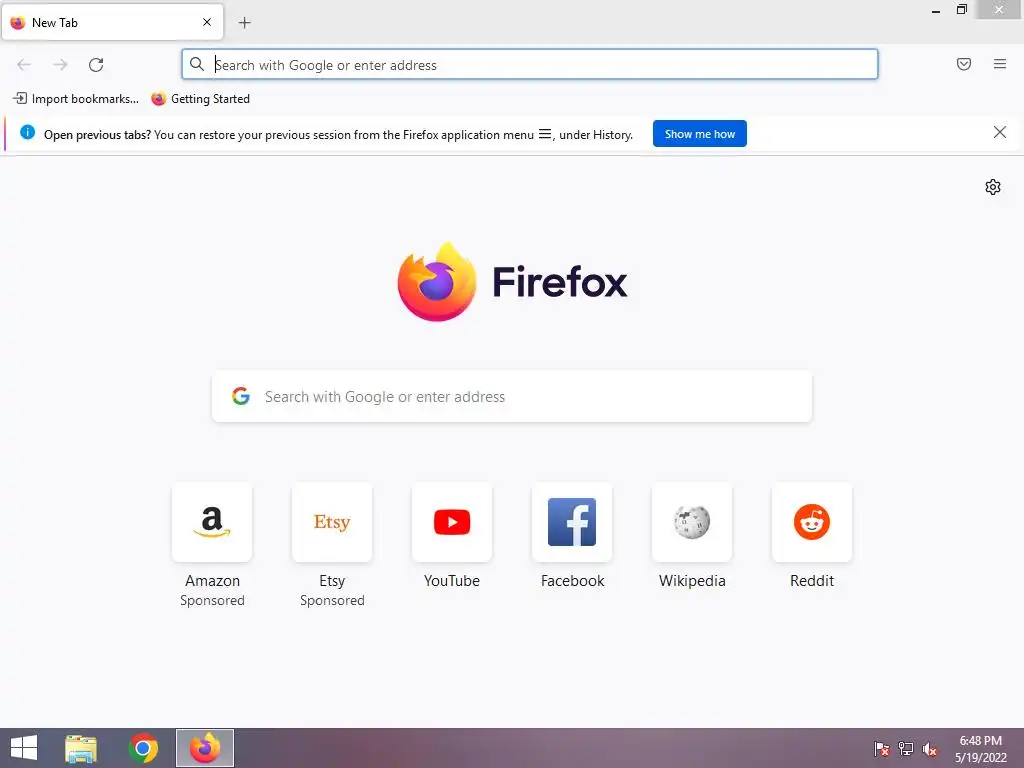Click the network tray icon
Viewport: 1024px width, 768px height.
[906, 748]
